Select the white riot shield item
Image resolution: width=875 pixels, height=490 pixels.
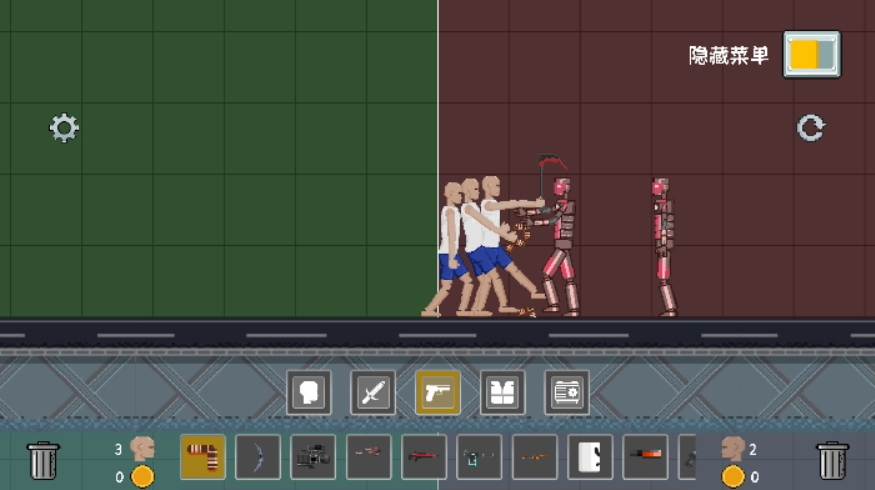[590, 457]
